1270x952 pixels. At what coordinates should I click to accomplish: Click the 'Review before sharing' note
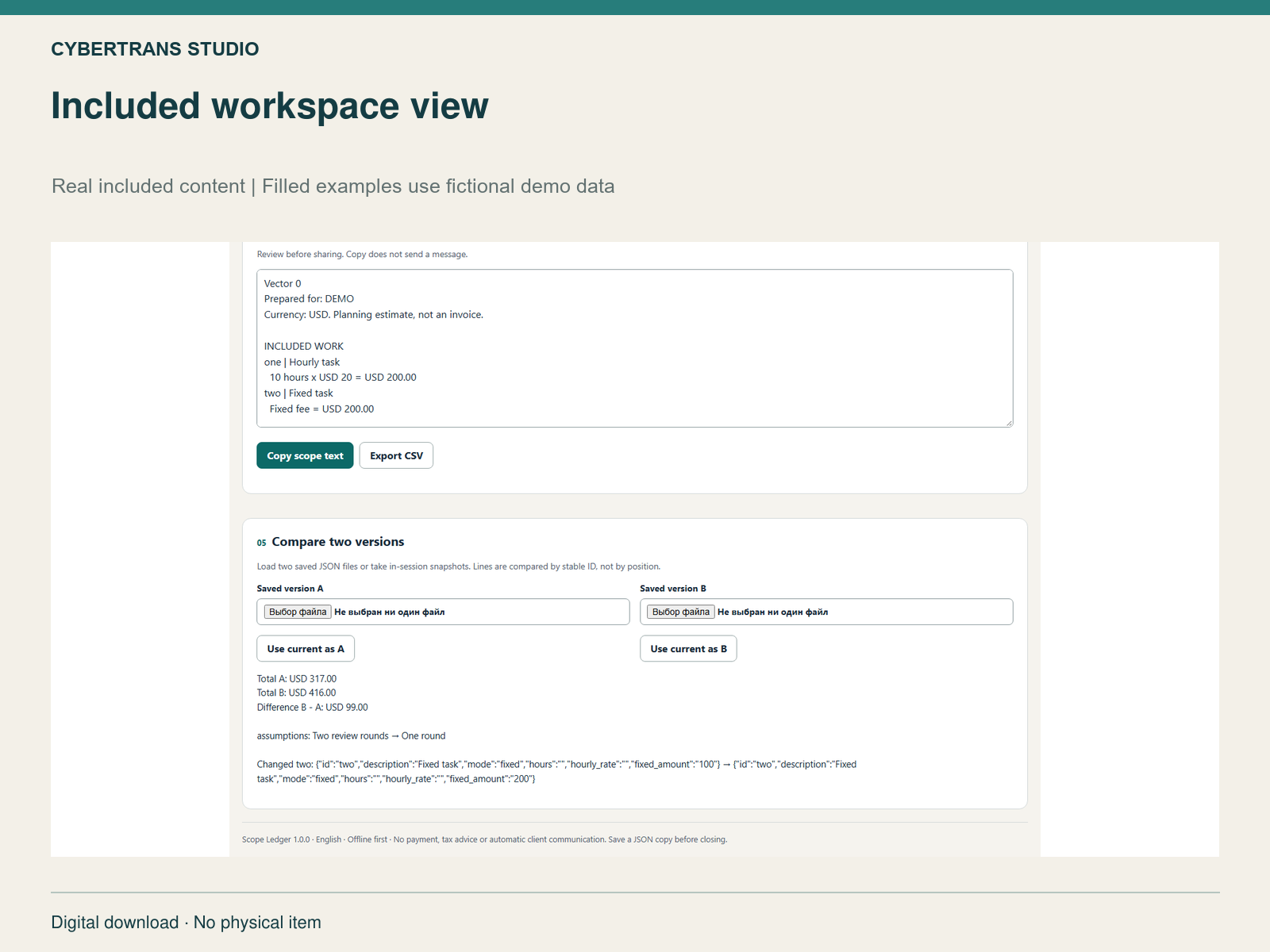[x=362, y=255]
